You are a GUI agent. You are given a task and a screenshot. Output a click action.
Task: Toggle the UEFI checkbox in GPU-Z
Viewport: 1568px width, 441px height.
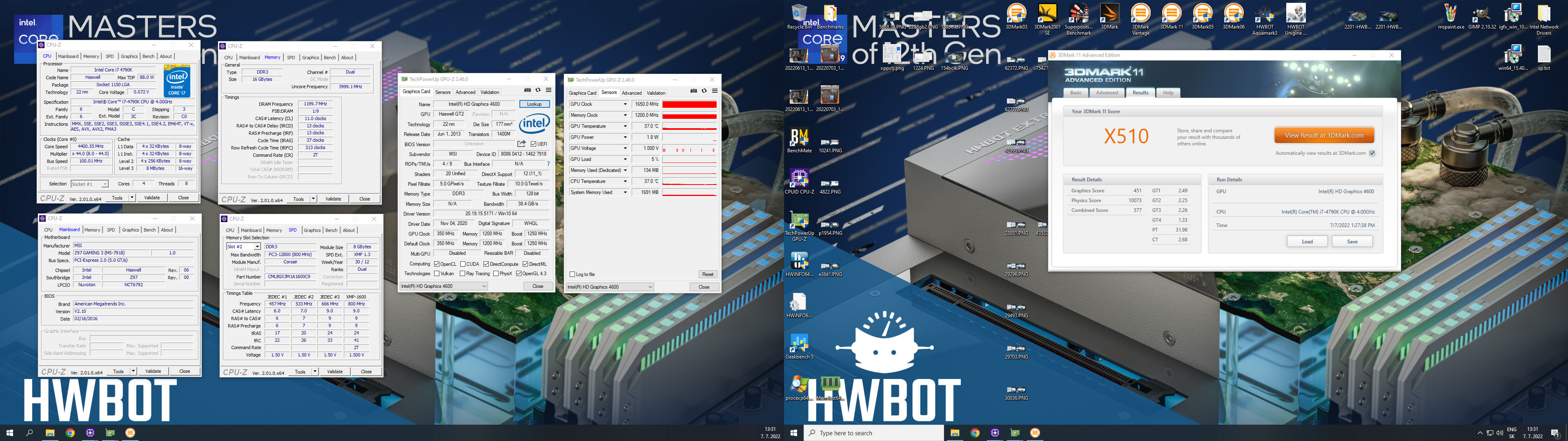[533, 145]
